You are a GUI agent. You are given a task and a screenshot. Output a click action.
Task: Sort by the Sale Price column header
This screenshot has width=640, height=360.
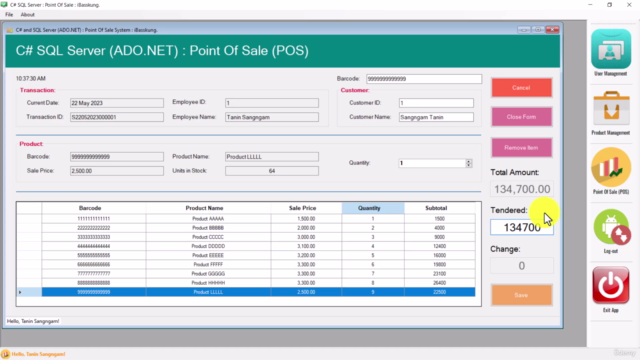click(x=306, y=208)
